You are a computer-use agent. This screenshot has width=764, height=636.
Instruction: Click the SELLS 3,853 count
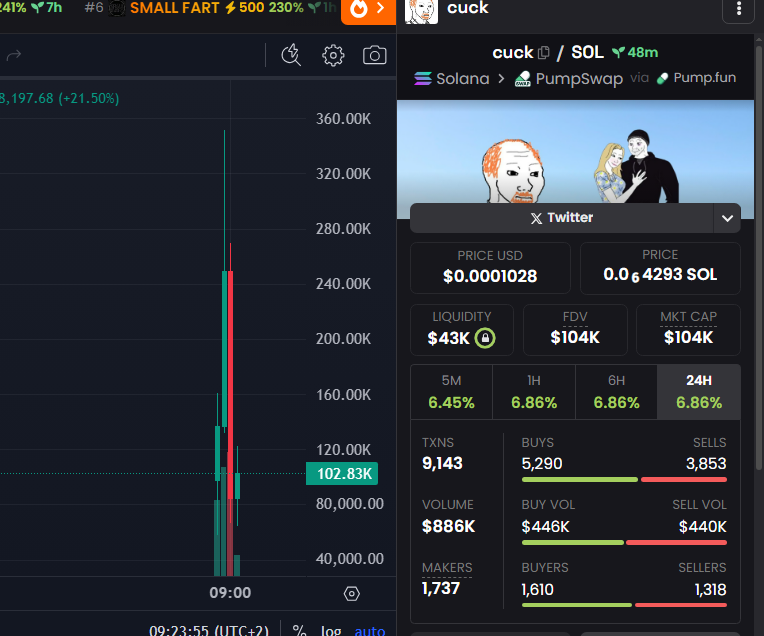706,463
